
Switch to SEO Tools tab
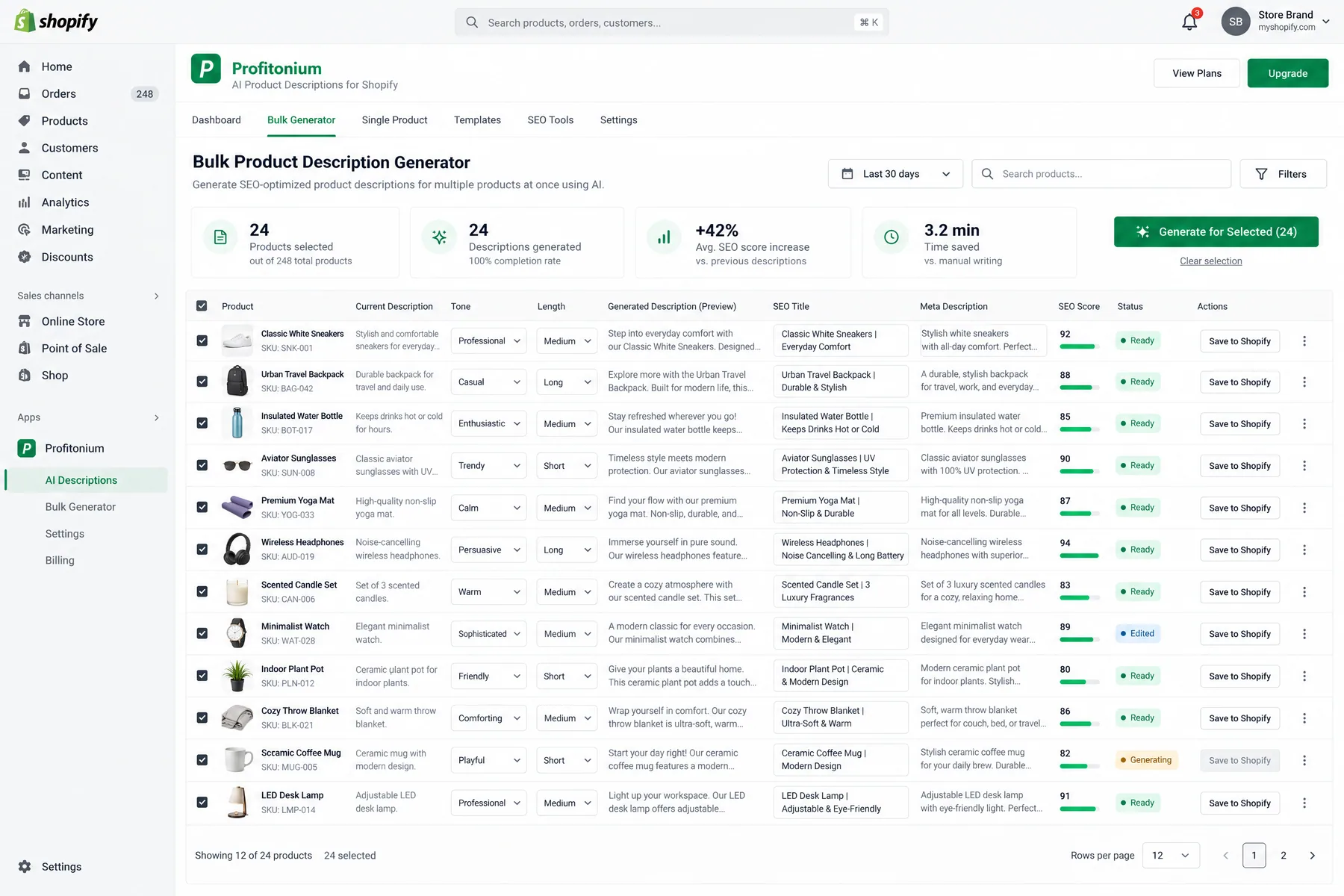tap(550, 120)
